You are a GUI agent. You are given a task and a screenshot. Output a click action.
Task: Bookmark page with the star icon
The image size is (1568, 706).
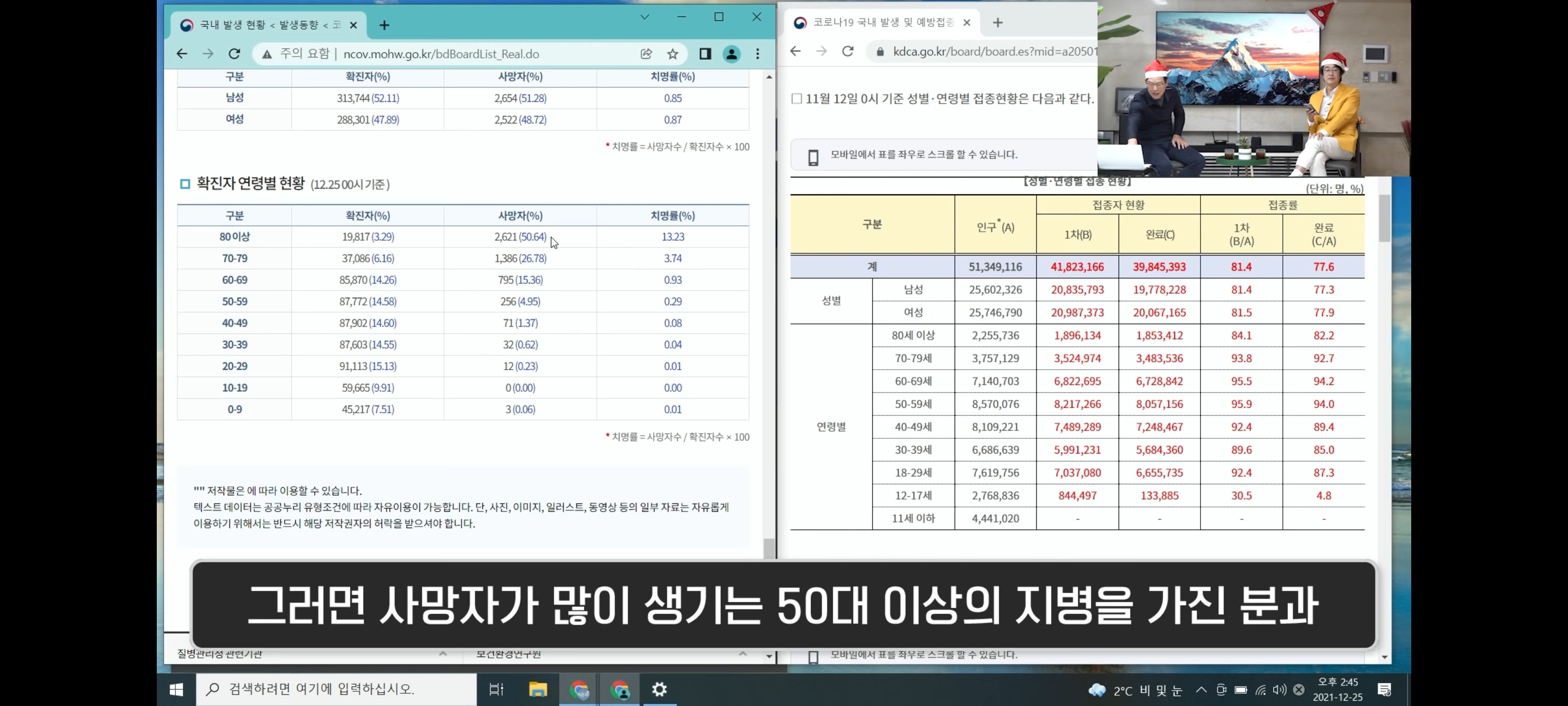click(x=673, y=53)
